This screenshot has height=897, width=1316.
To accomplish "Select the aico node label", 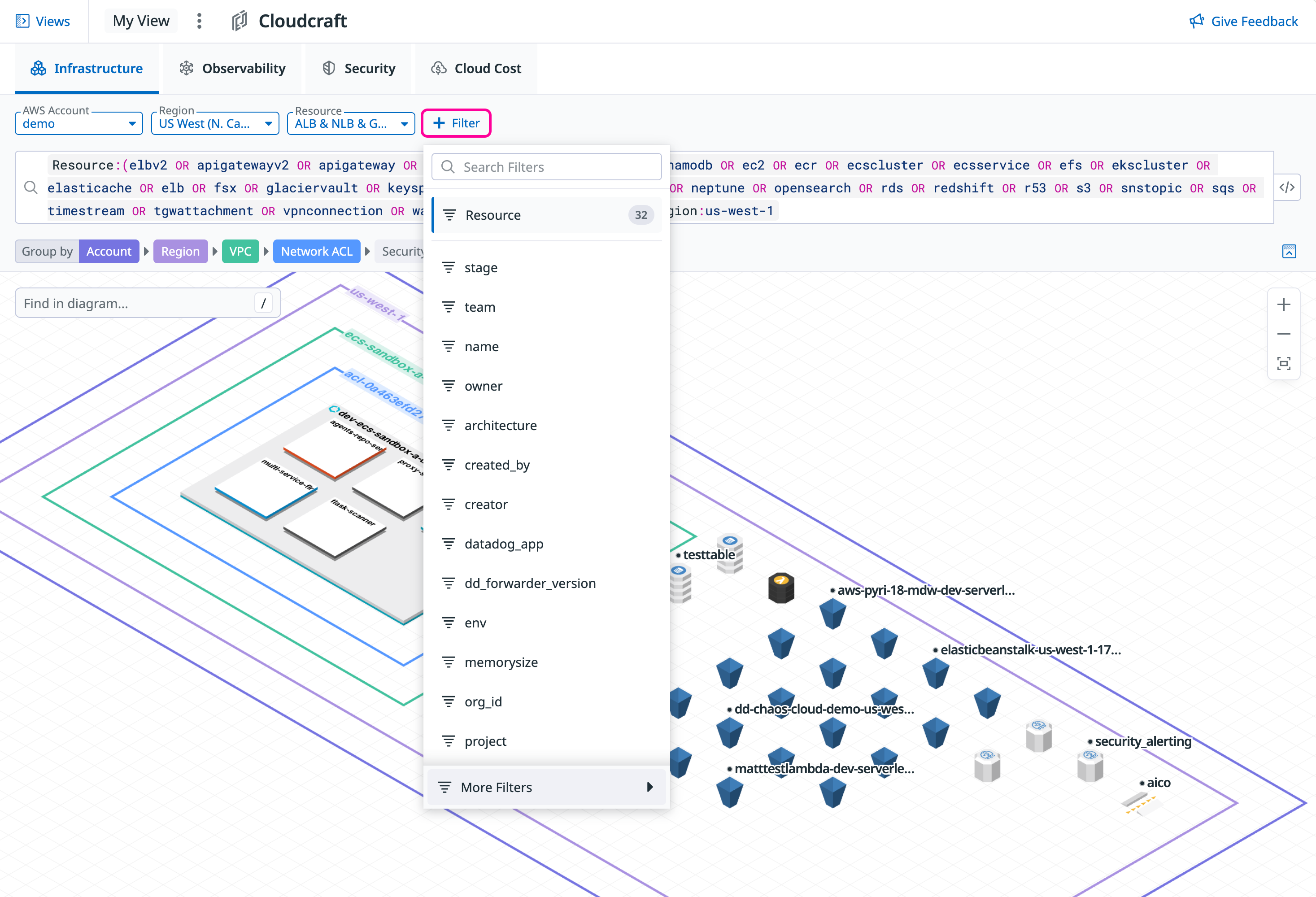I will coord(1159,783).
